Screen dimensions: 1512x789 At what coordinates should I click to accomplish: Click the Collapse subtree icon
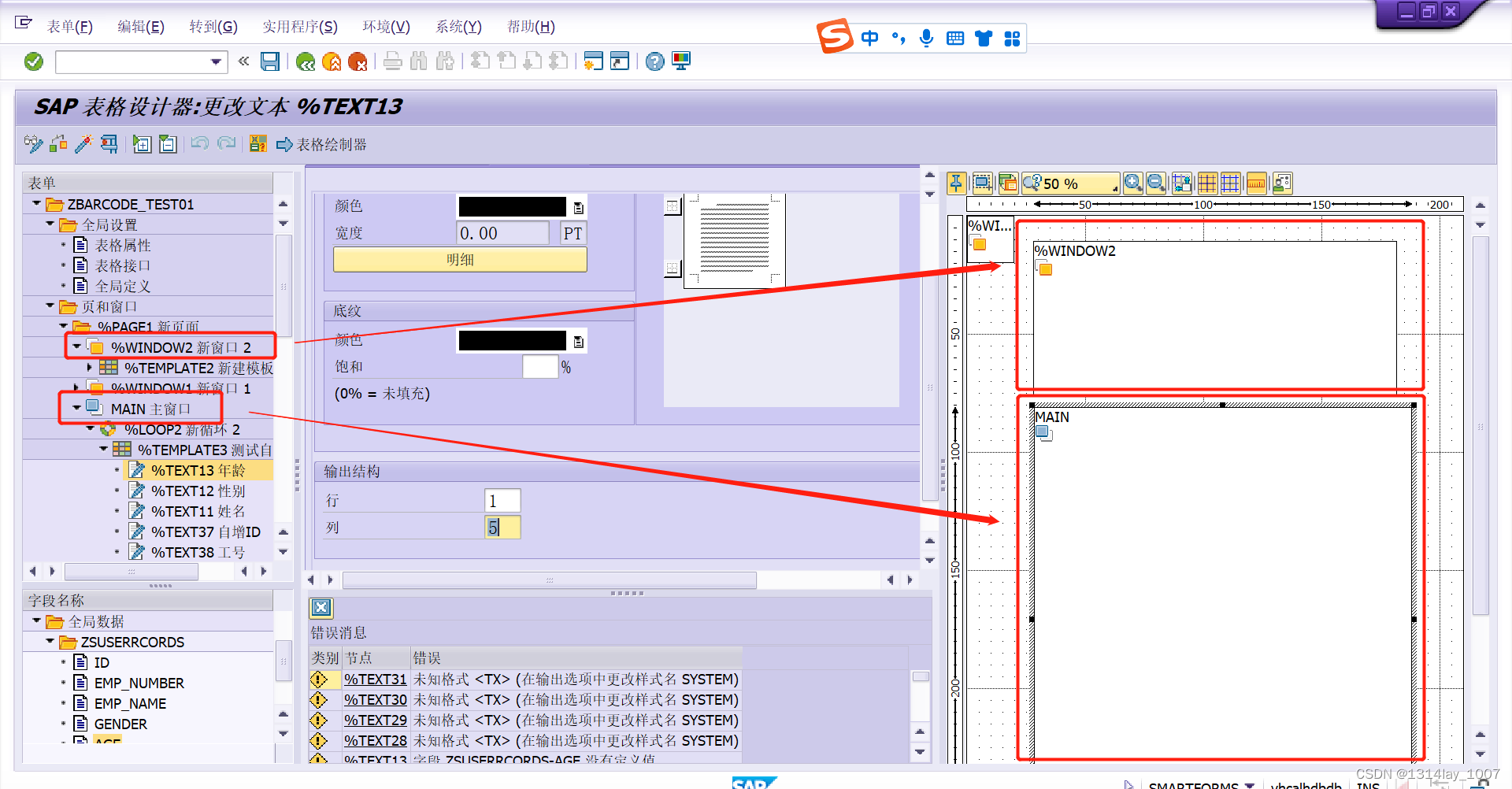click(x=168, y=144)
